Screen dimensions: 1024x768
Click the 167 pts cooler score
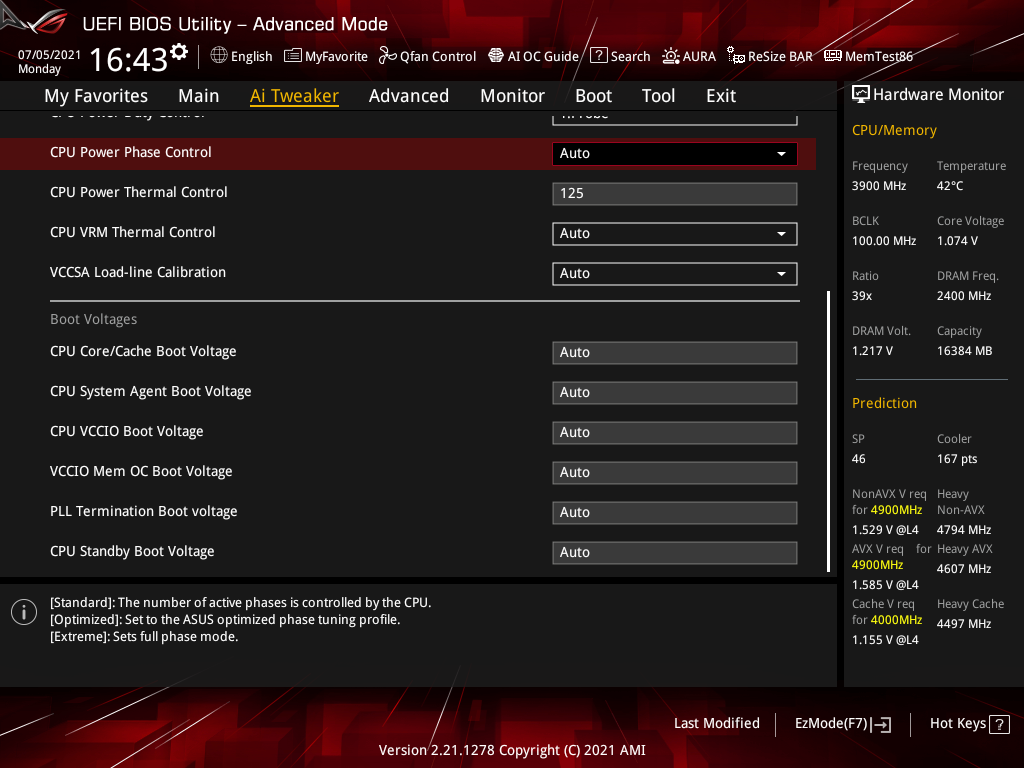(957, 459)
